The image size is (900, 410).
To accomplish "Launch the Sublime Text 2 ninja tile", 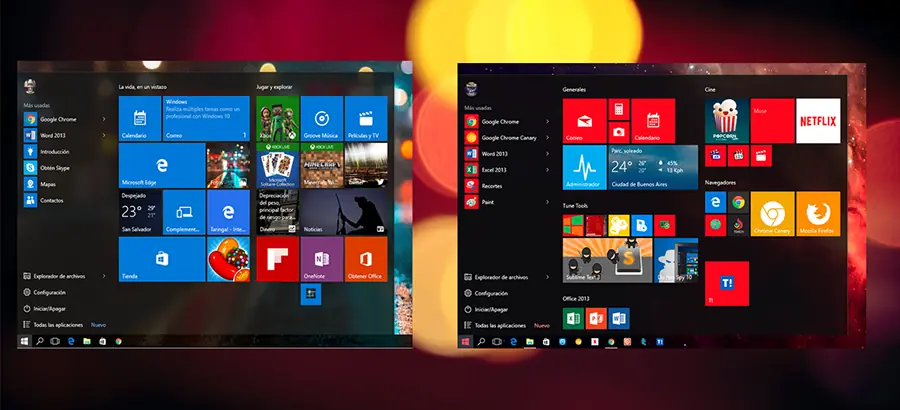I will [x=607, y=260].
